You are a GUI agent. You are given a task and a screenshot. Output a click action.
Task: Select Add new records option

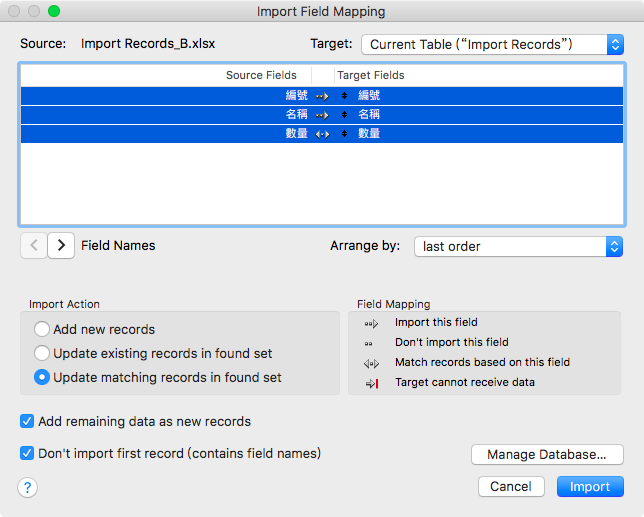tap(42, 329)
